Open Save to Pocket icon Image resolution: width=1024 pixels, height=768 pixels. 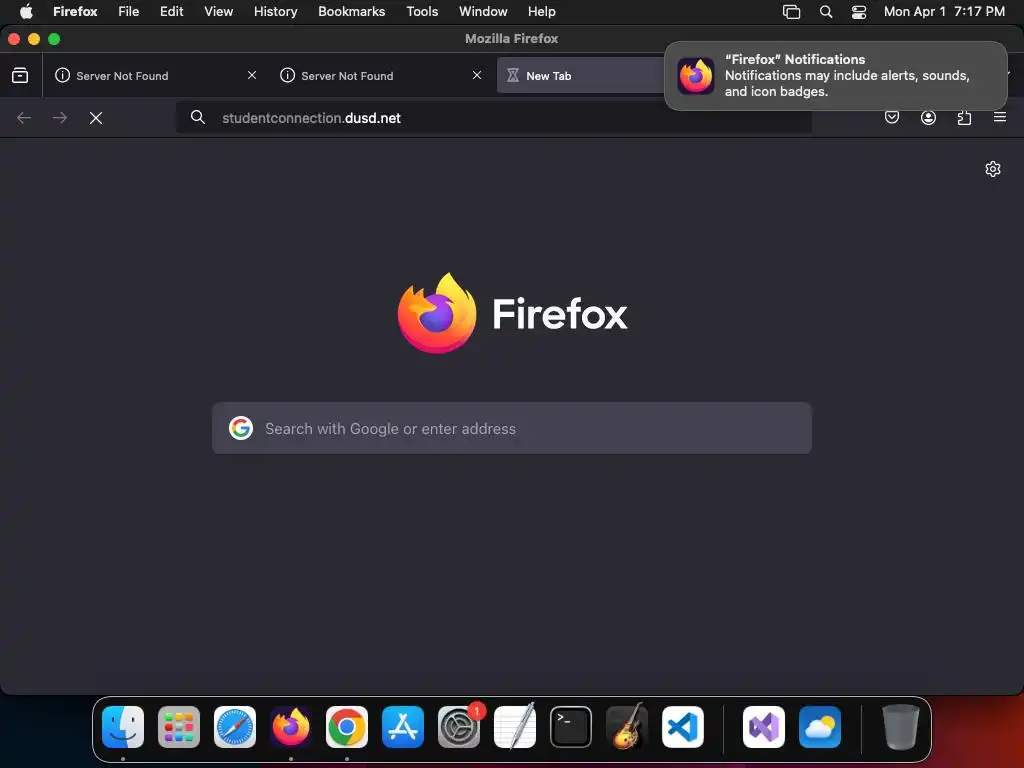(892, 118)
